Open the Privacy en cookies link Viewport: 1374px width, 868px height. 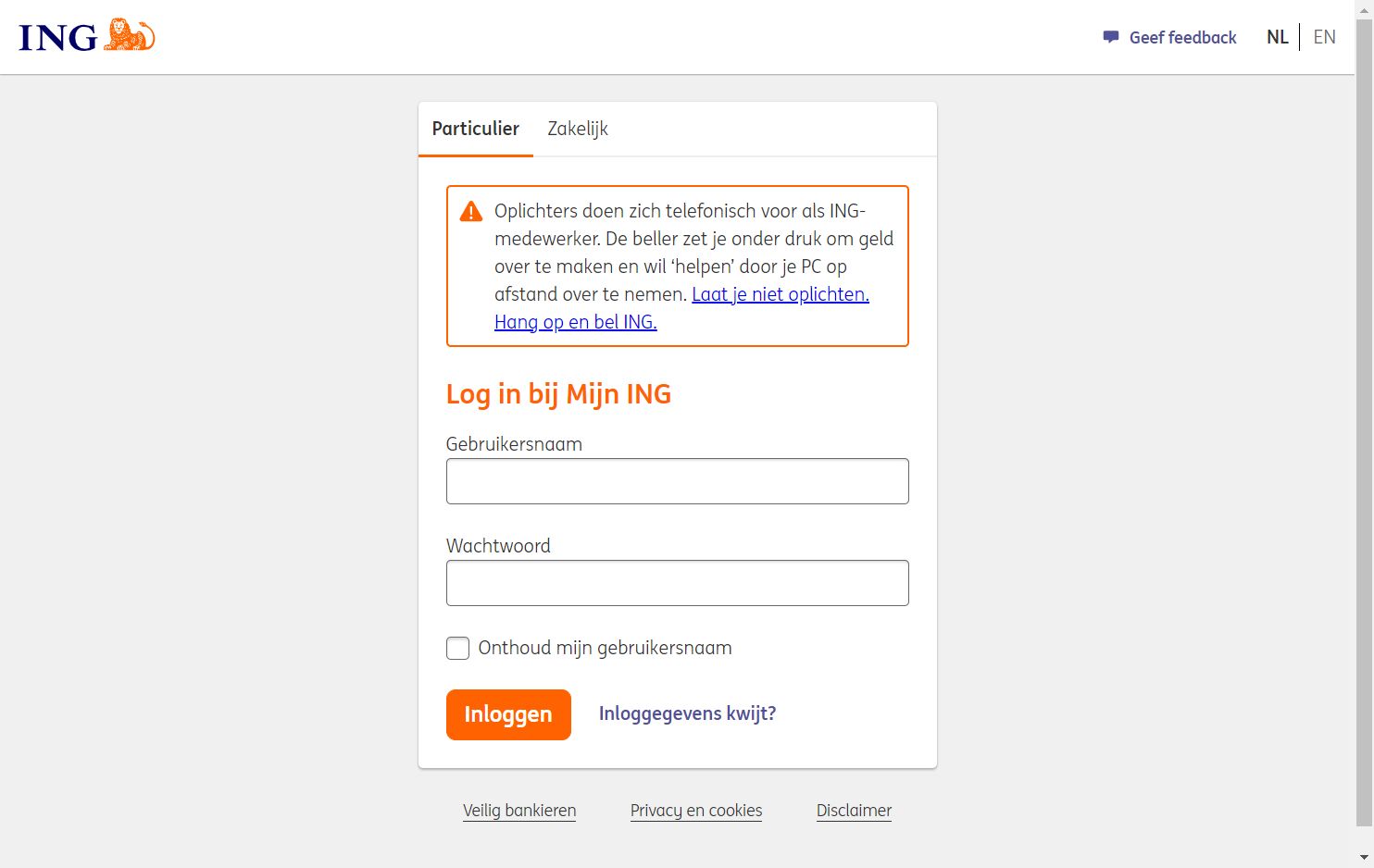coord(696,811)
